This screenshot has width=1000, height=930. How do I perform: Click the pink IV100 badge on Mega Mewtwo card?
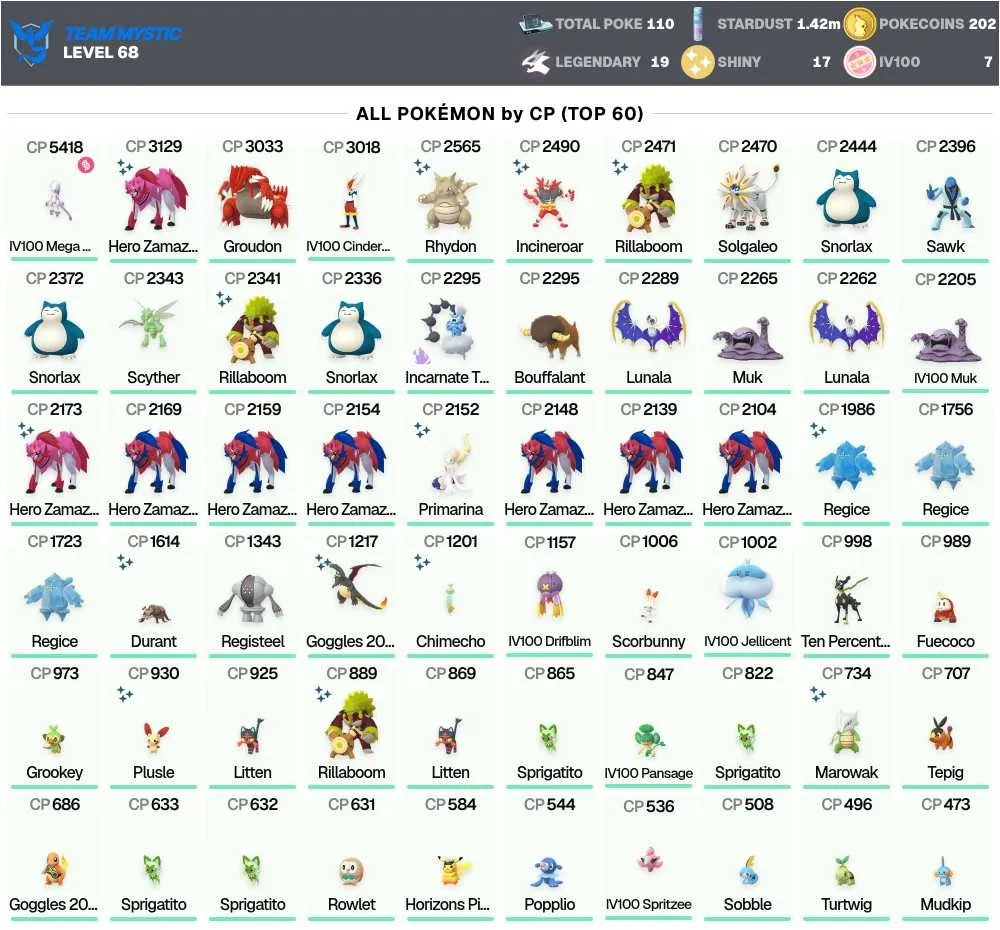coord(86,165)
